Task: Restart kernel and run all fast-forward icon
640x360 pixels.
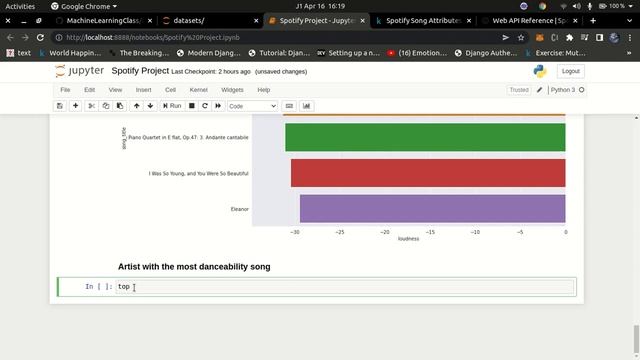Action: [x=218, y=106]
